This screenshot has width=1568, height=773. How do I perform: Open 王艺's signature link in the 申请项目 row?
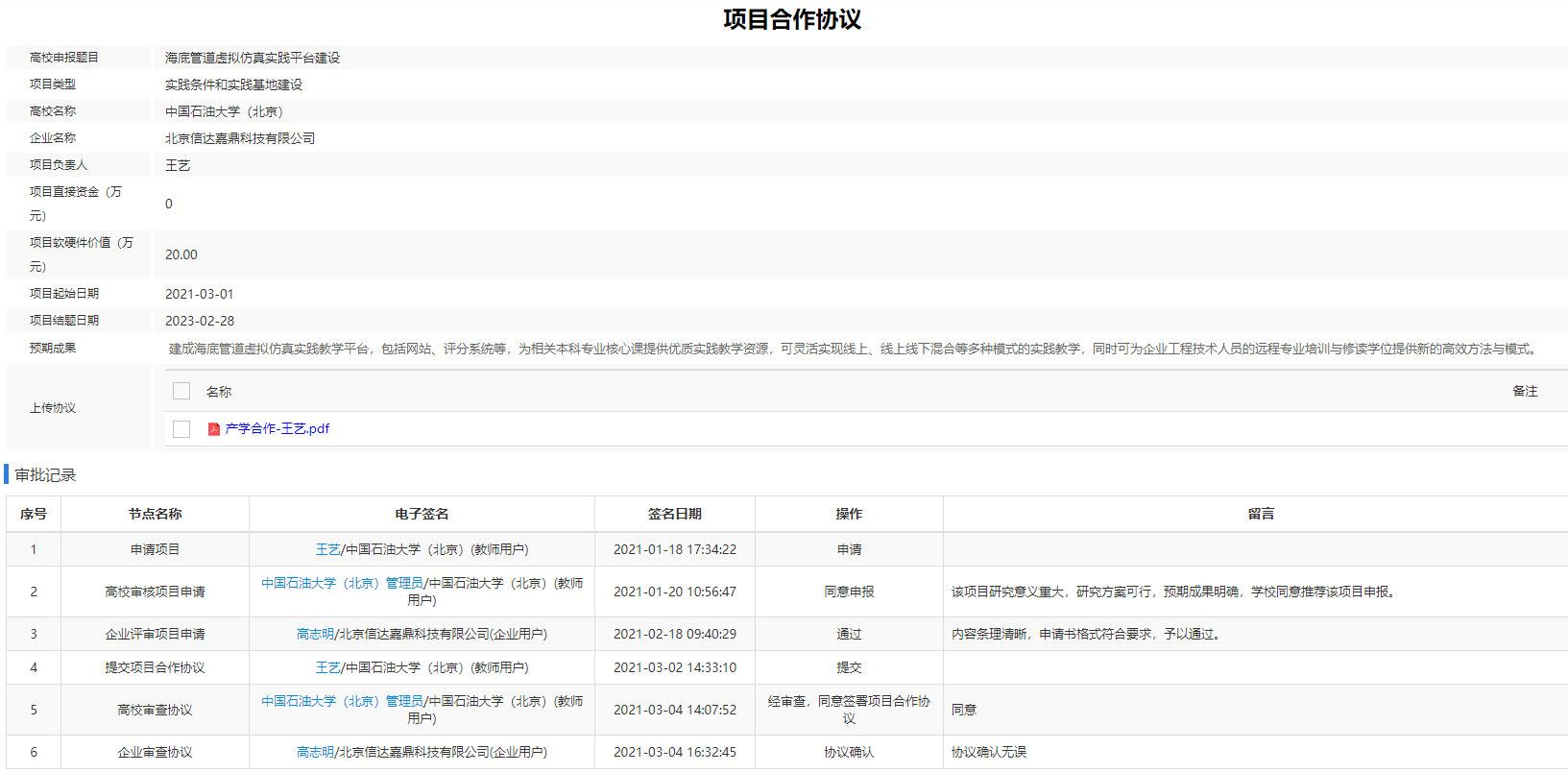[x=327, y=550]
